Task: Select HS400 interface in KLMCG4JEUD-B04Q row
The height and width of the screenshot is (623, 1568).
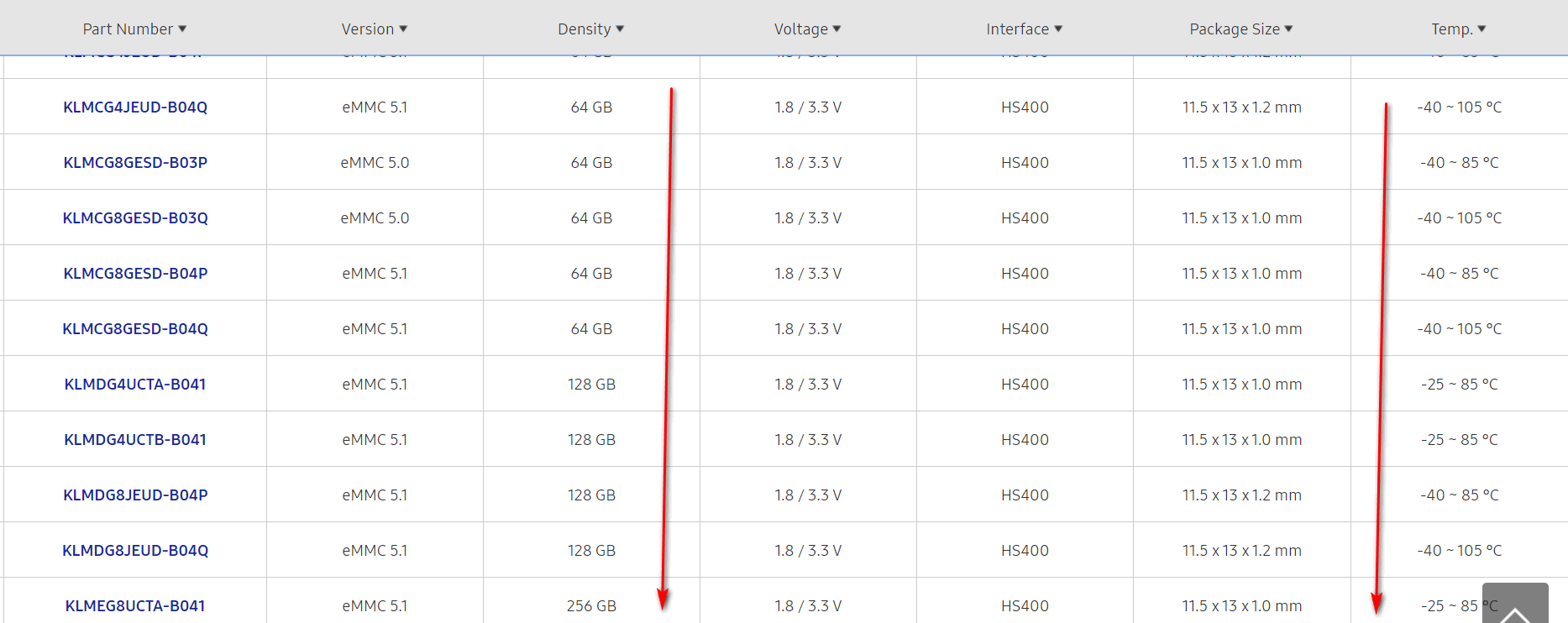Action: (x=1025, y=107)
